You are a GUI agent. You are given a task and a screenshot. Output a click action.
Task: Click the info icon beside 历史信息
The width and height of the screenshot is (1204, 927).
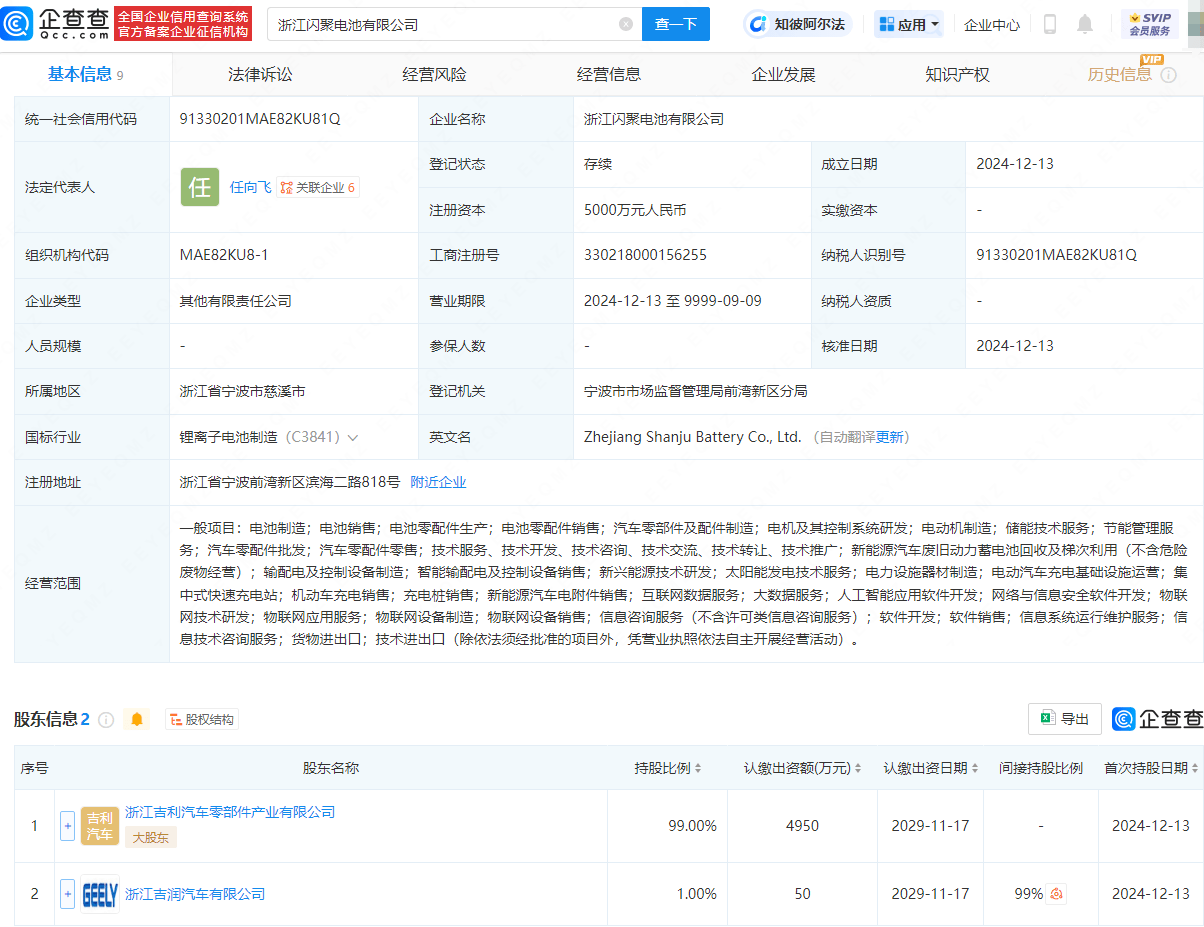1168,75
